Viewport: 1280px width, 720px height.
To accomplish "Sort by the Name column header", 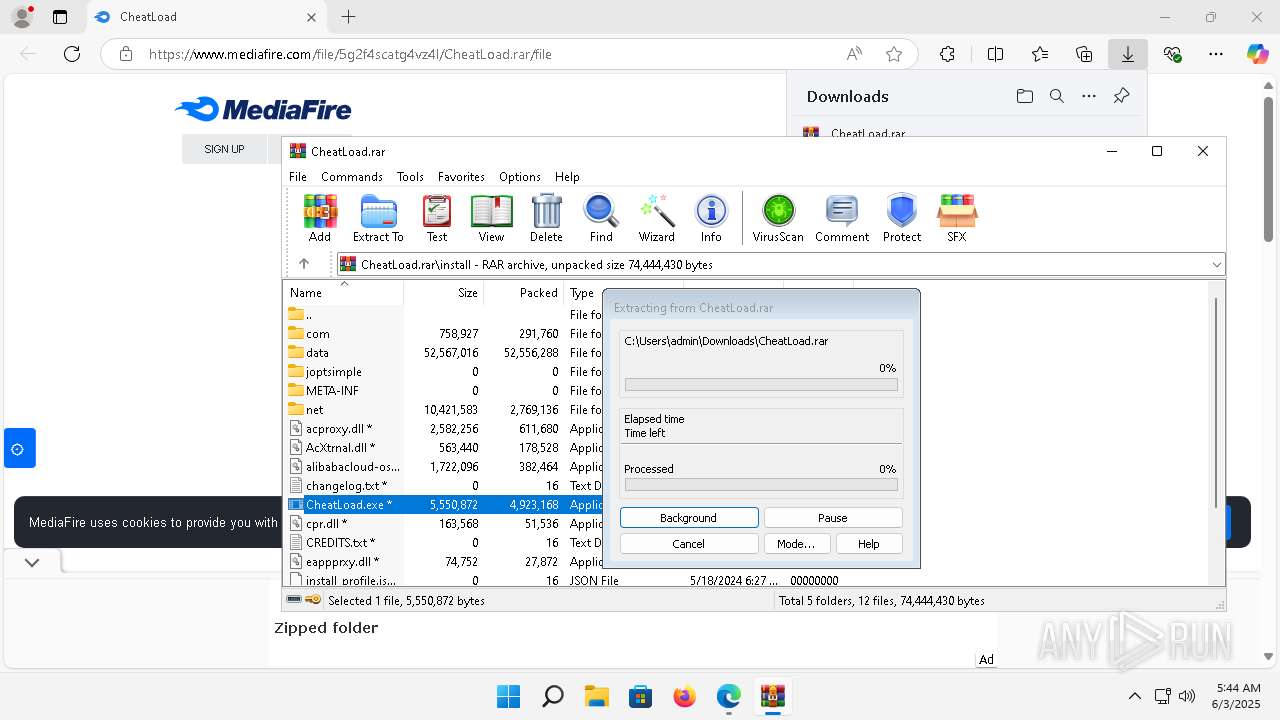I will (x=344, y=293).
